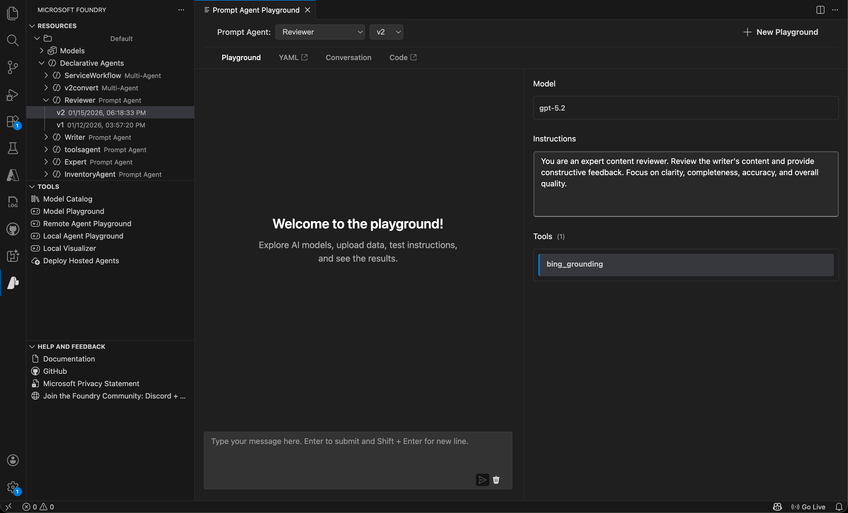Select the v1 Reviewer version
The height and width of the screenshot is (513, 848).
(x=100, y=125)
